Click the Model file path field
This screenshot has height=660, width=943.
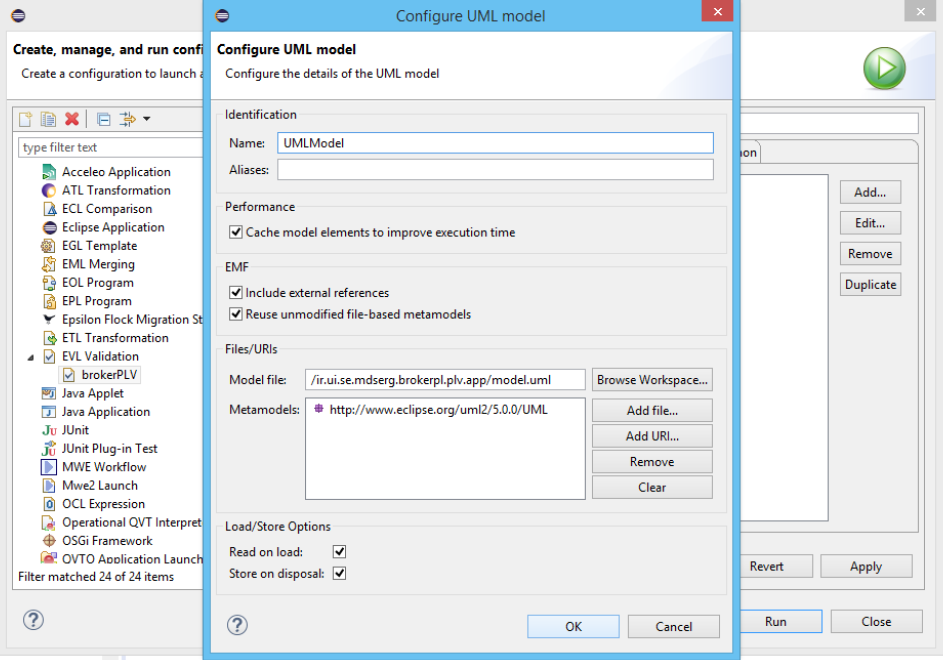pos(445,380)
